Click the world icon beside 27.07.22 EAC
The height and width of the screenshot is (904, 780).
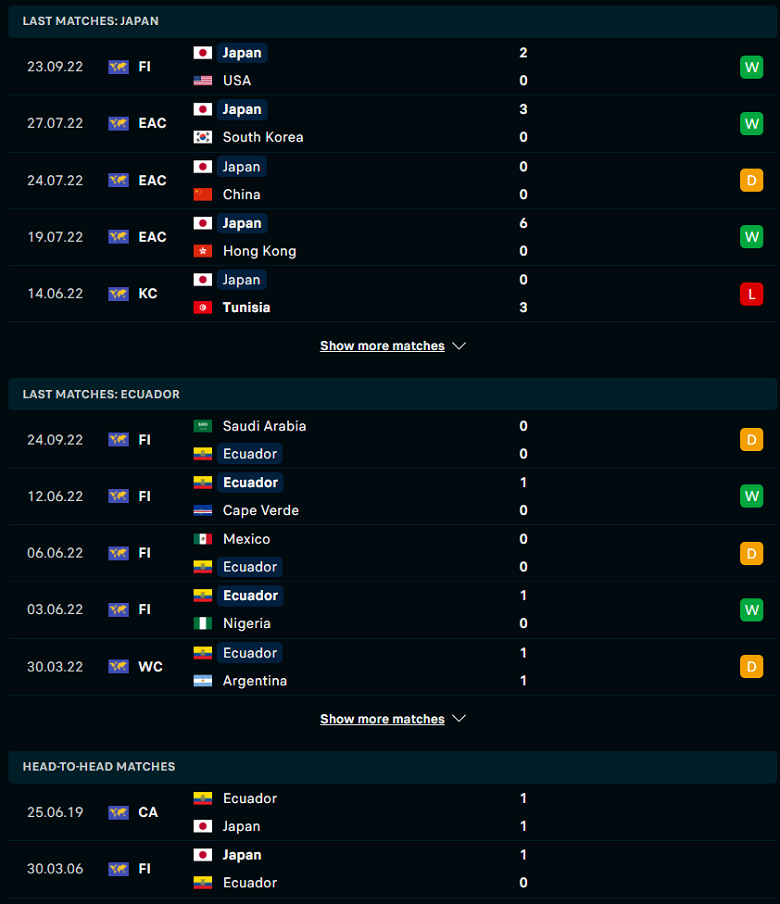click(x=118, y=123)
